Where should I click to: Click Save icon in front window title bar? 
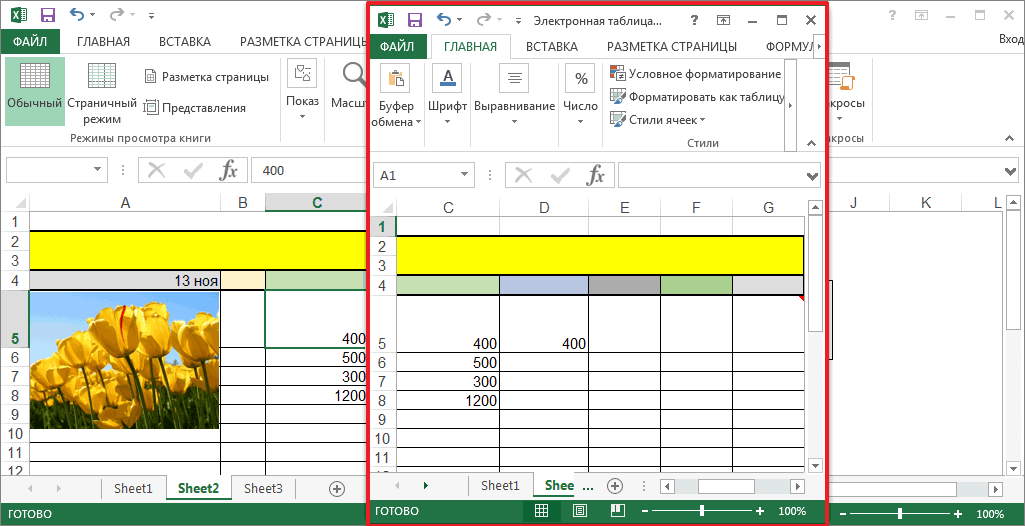coord(414,20)
